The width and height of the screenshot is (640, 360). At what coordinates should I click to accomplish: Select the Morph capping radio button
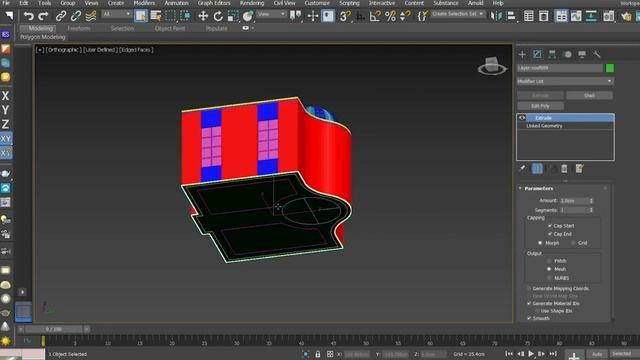pos(540,243)
